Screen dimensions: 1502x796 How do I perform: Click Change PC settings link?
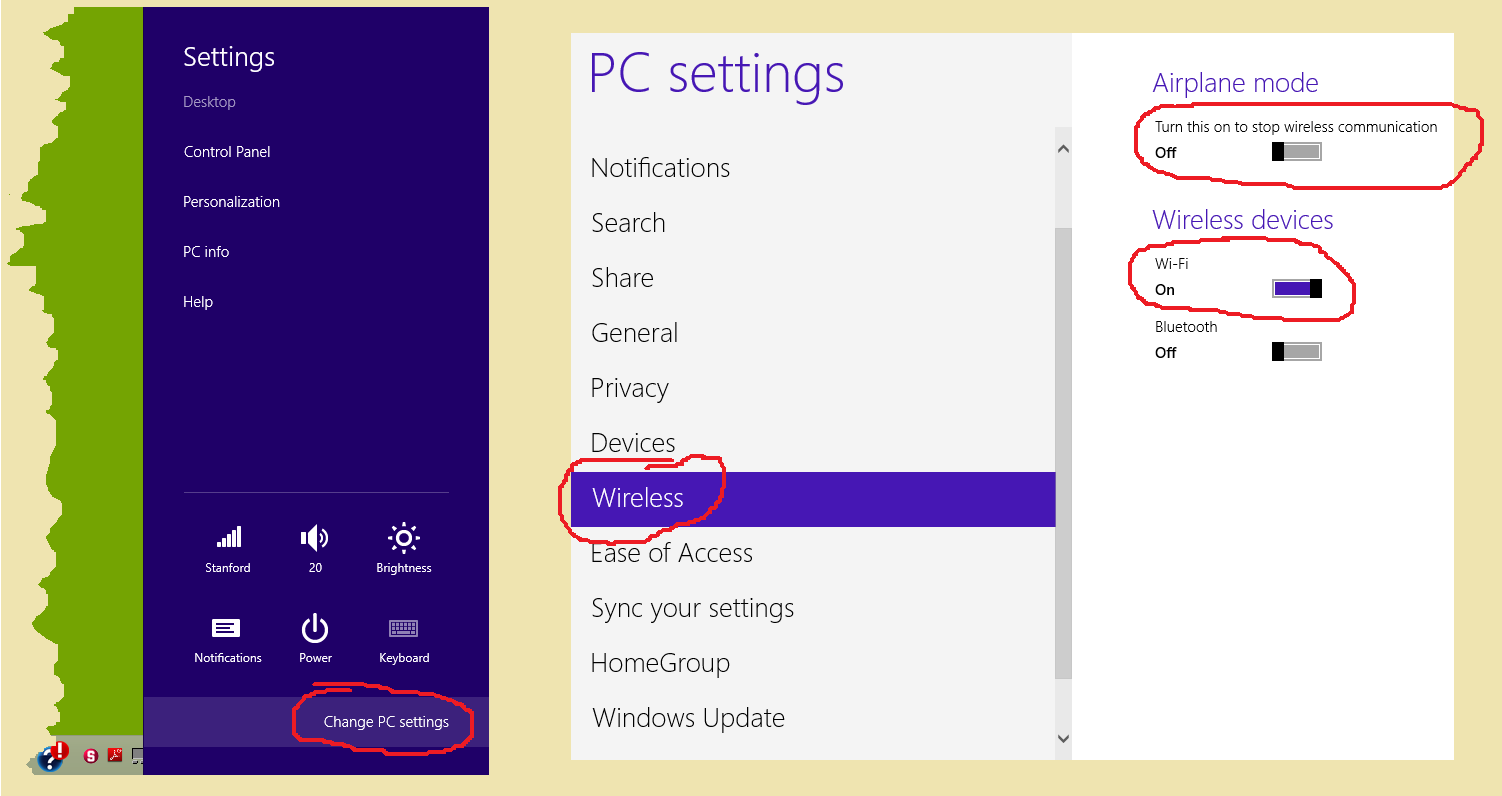tap(386, 722)
